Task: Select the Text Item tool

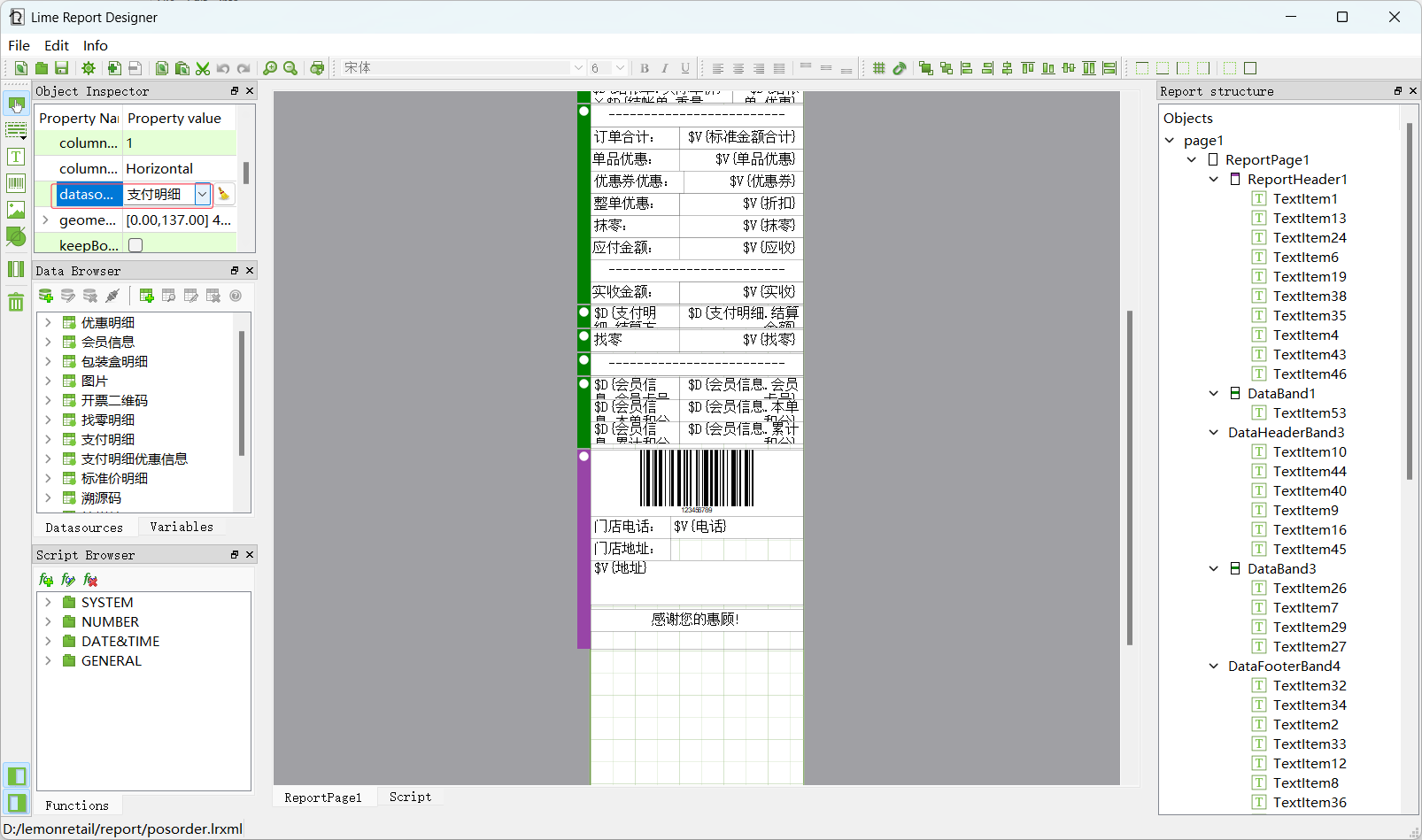Action: [16, 157]
